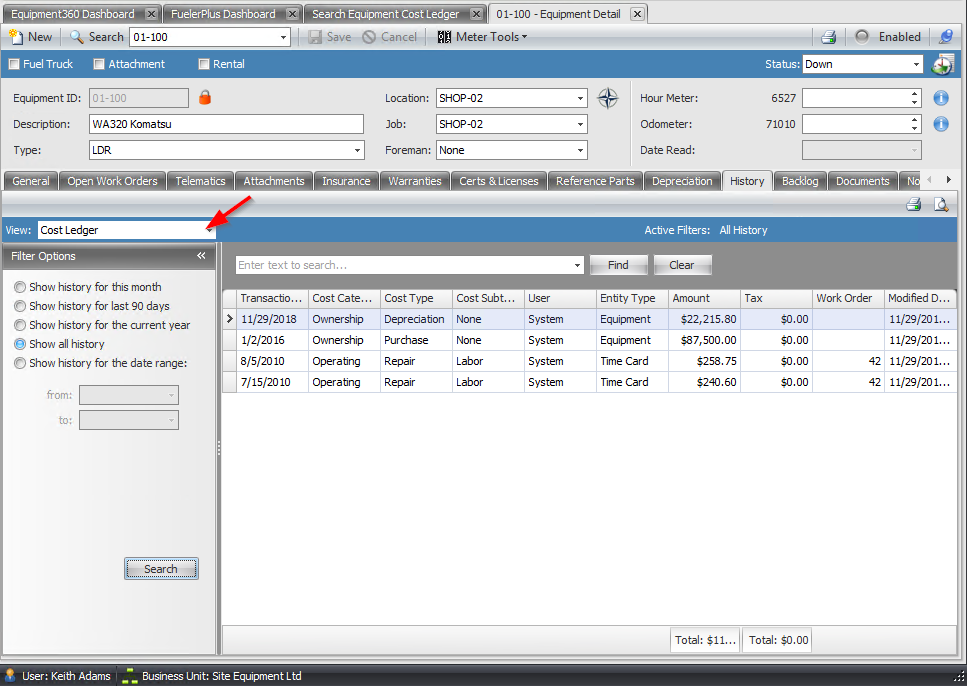This screenshot has height=686, width=967.
Task: Click the Search button in Filter Options
Action: pos(161,568)
